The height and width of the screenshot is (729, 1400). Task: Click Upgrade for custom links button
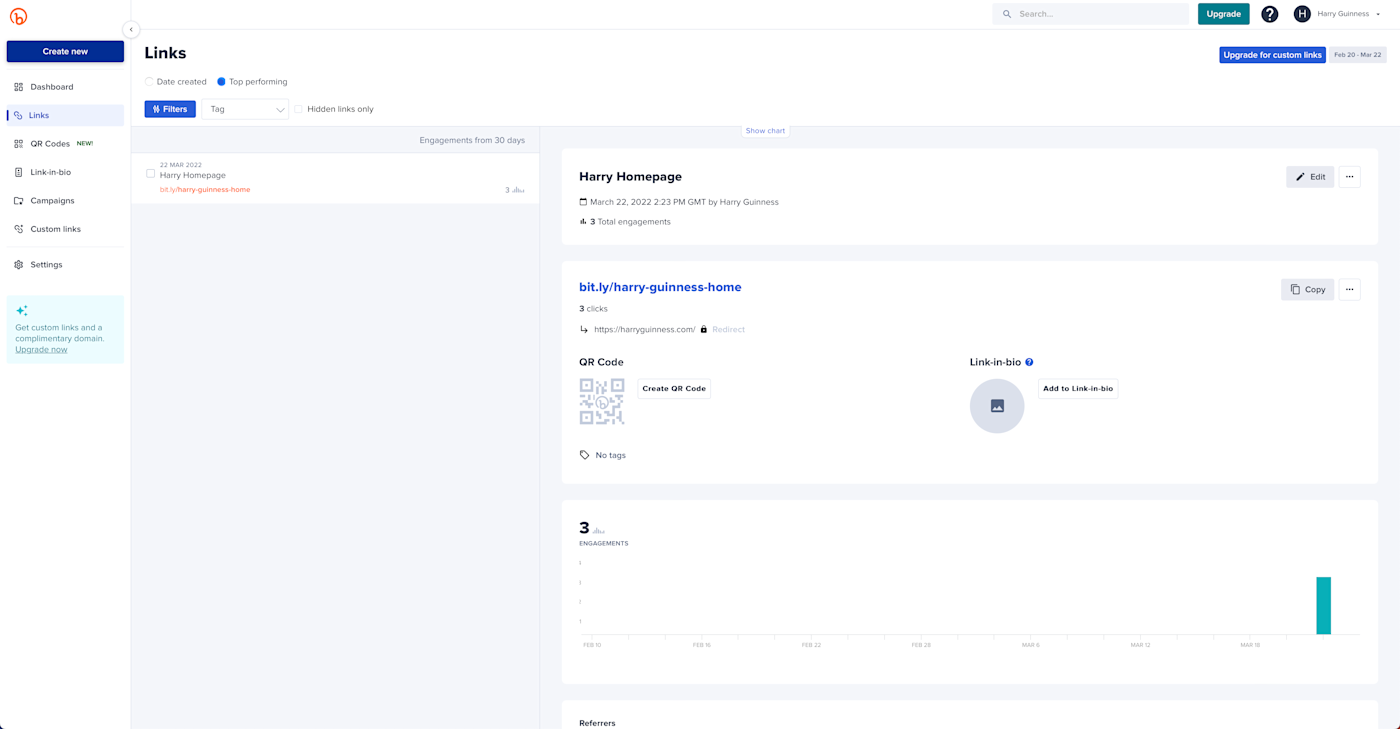[1272, 55]
